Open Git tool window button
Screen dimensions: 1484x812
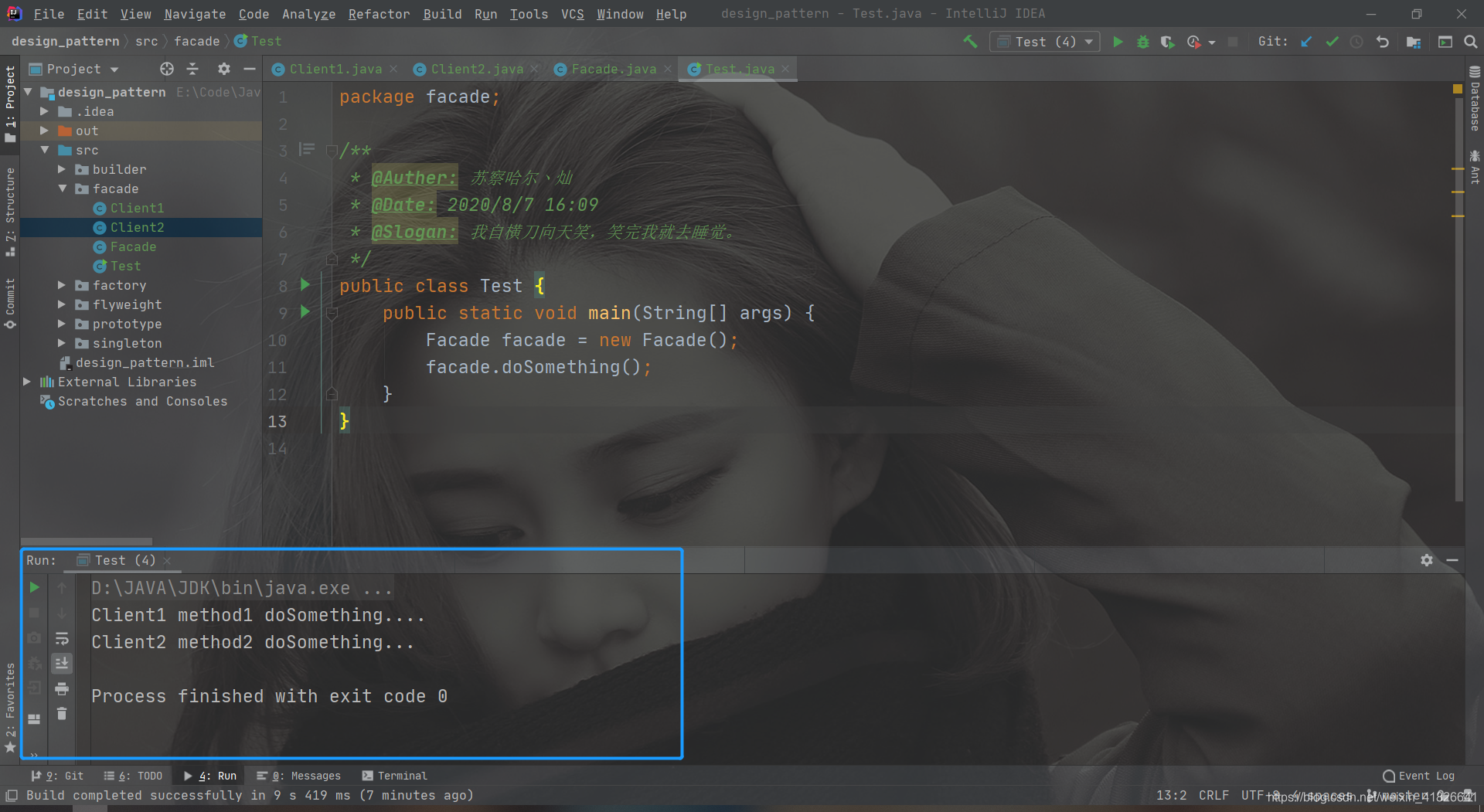(x=57, y=776)
